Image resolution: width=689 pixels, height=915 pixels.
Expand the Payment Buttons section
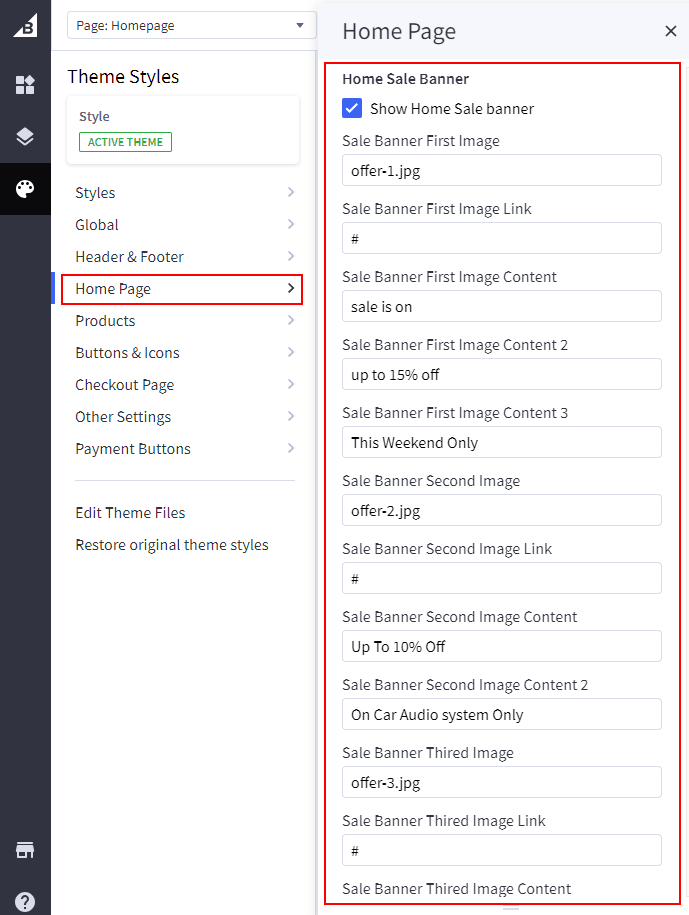(185, 449)
